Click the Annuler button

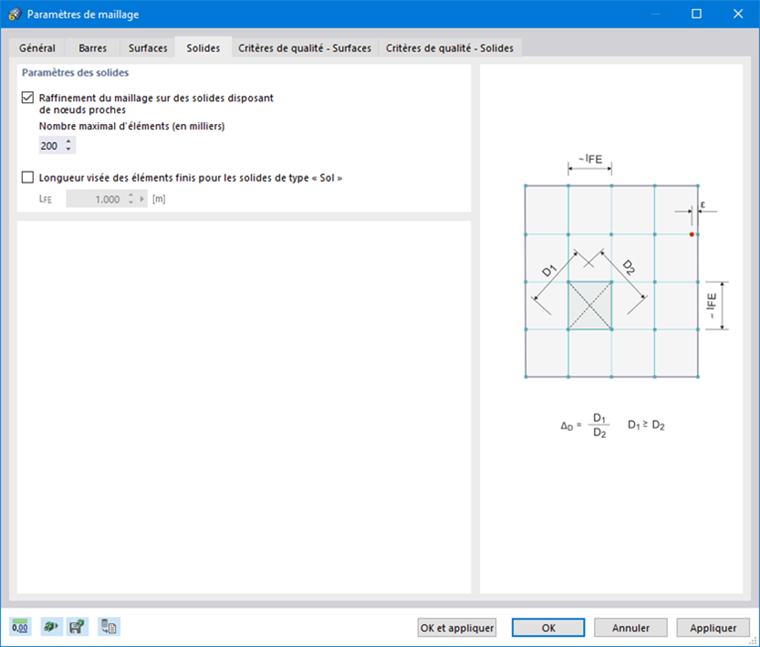click(x=631, y=628)
